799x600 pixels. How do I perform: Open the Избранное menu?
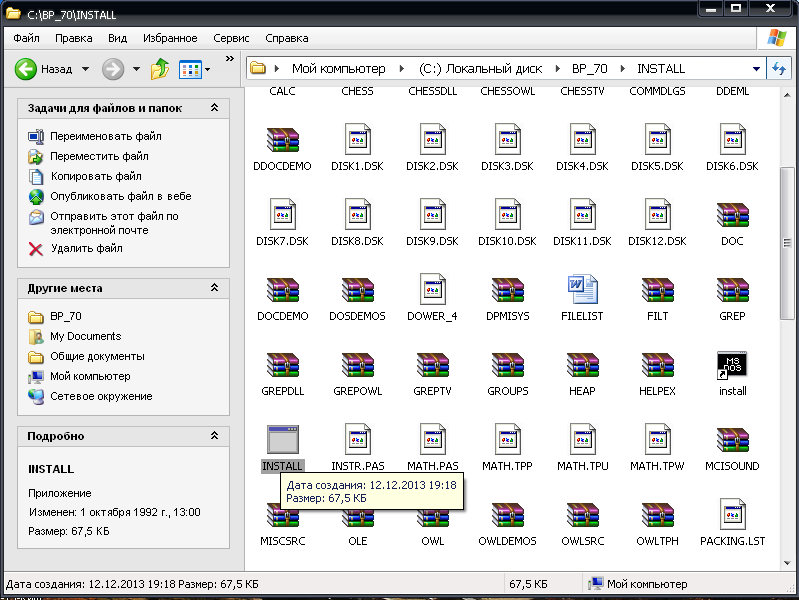point(170,38)
